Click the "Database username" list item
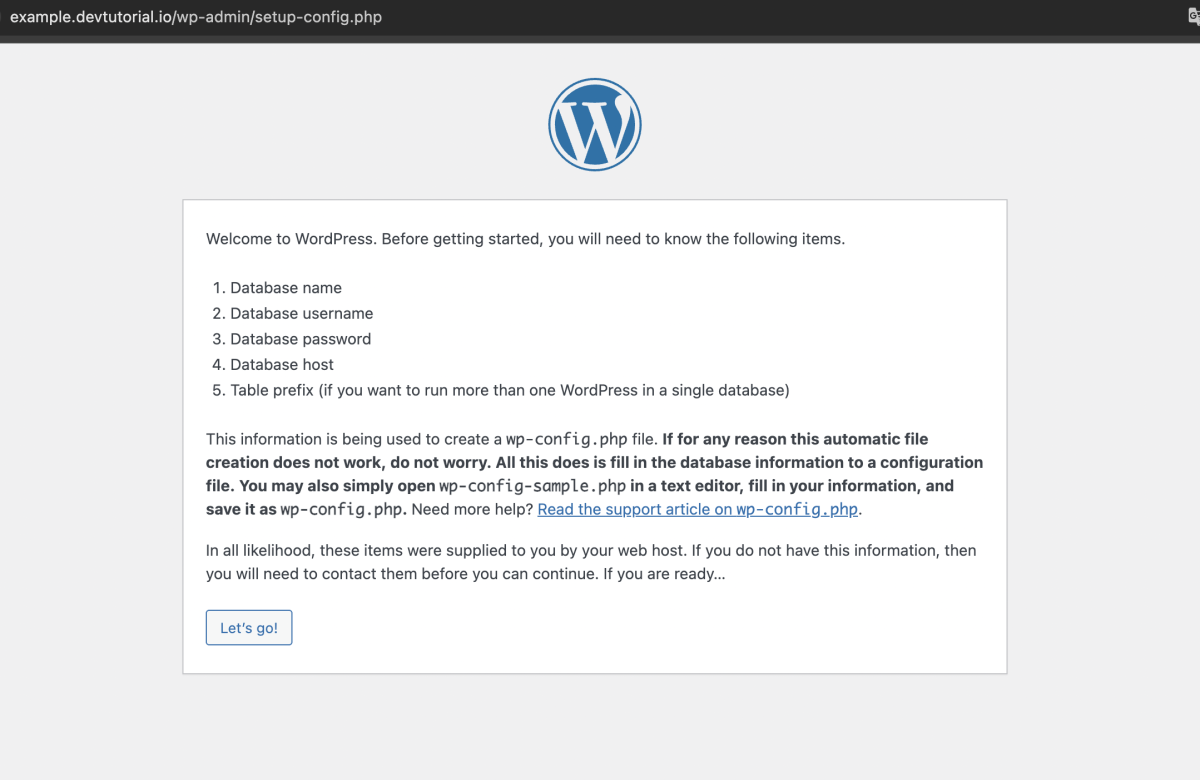Screen dimensions: 1200x780 click(x=301, y=313)
